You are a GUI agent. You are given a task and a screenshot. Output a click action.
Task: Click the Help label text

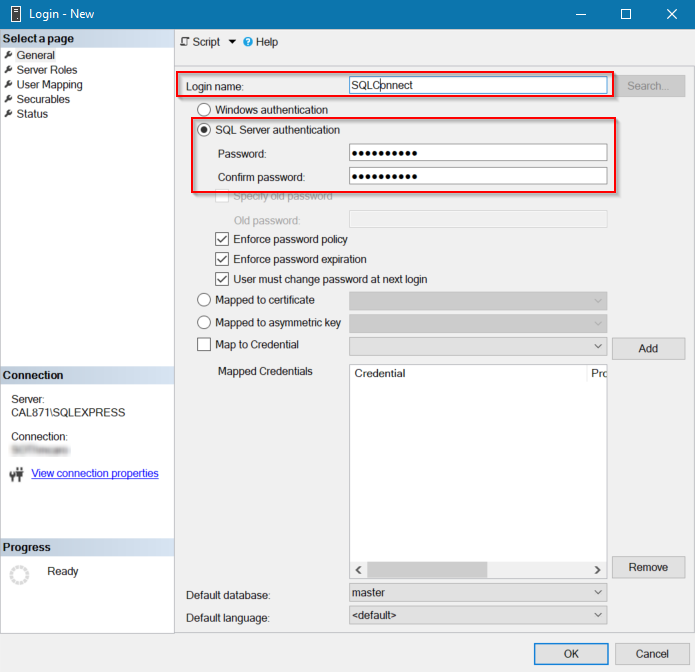coord(267,42)
